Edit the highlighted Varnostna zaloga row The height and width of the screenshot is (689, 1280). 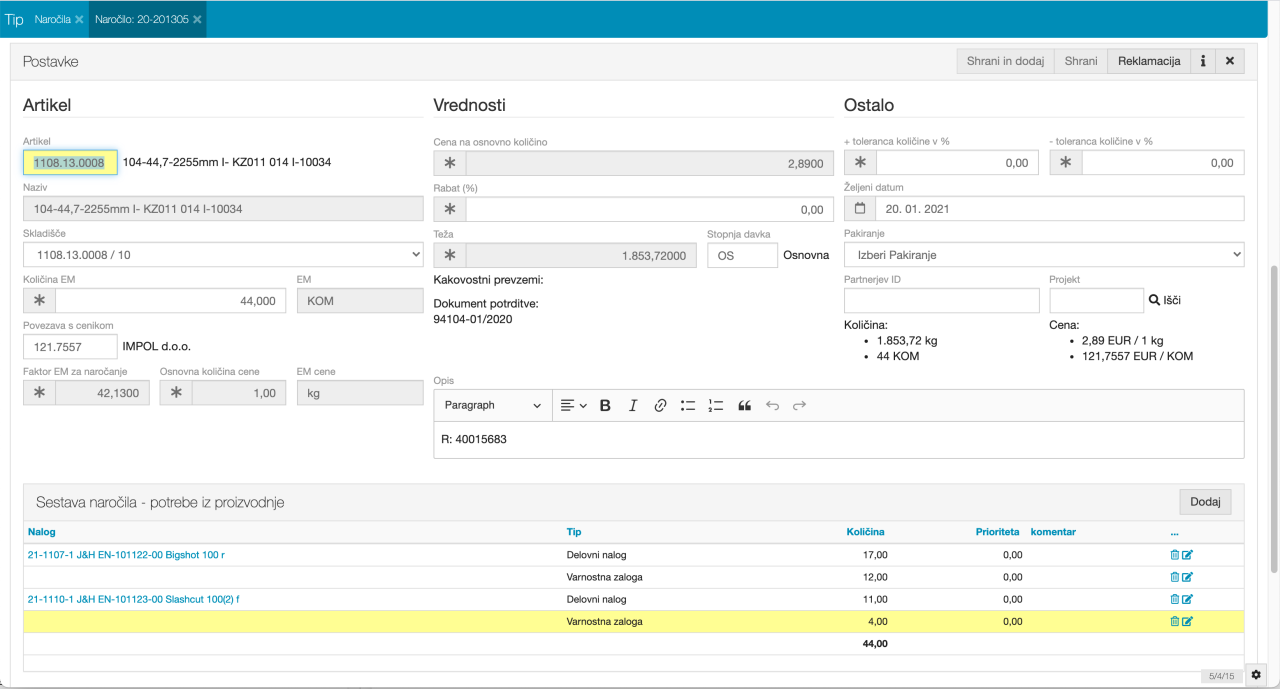tap(1188, 621)
